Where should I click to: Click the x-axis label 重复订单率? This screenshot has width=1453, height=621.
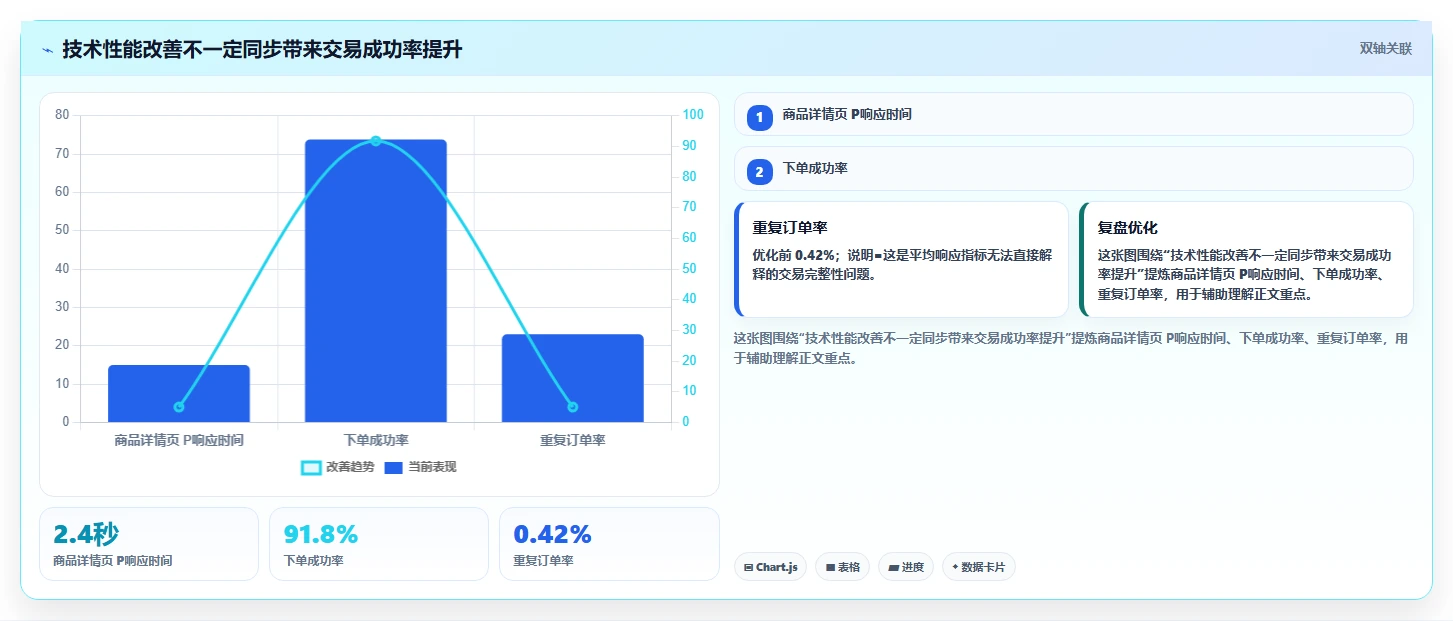point(572,440)
